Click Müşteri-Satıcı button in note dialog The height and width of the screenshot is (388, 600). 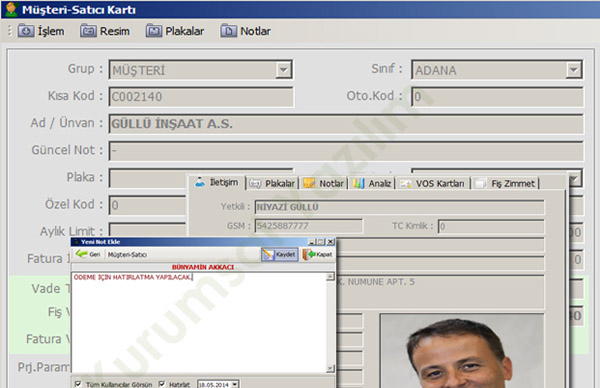pos(127,254)
